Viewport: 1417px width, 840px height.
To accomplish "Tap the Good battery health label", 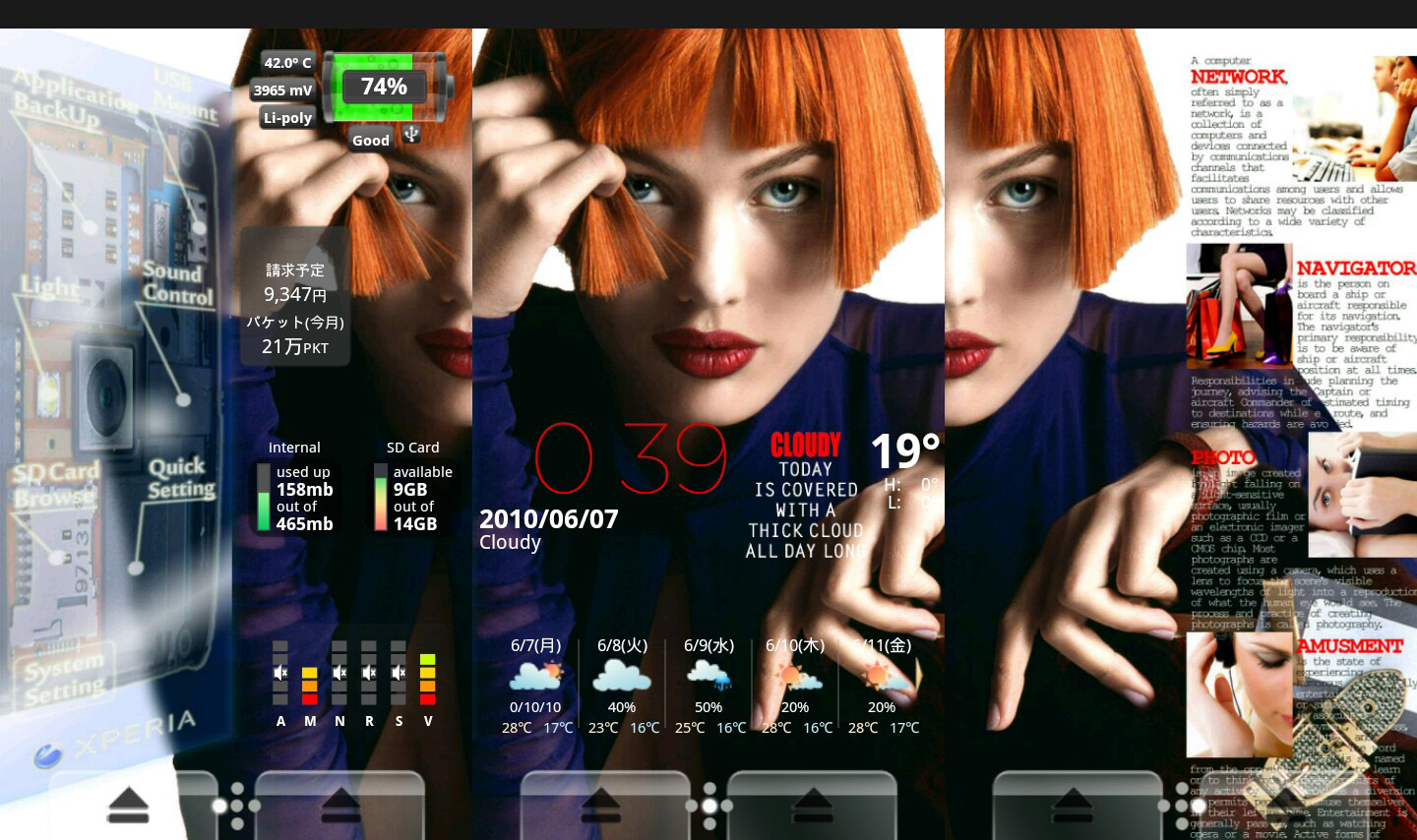I will (371, 141).
